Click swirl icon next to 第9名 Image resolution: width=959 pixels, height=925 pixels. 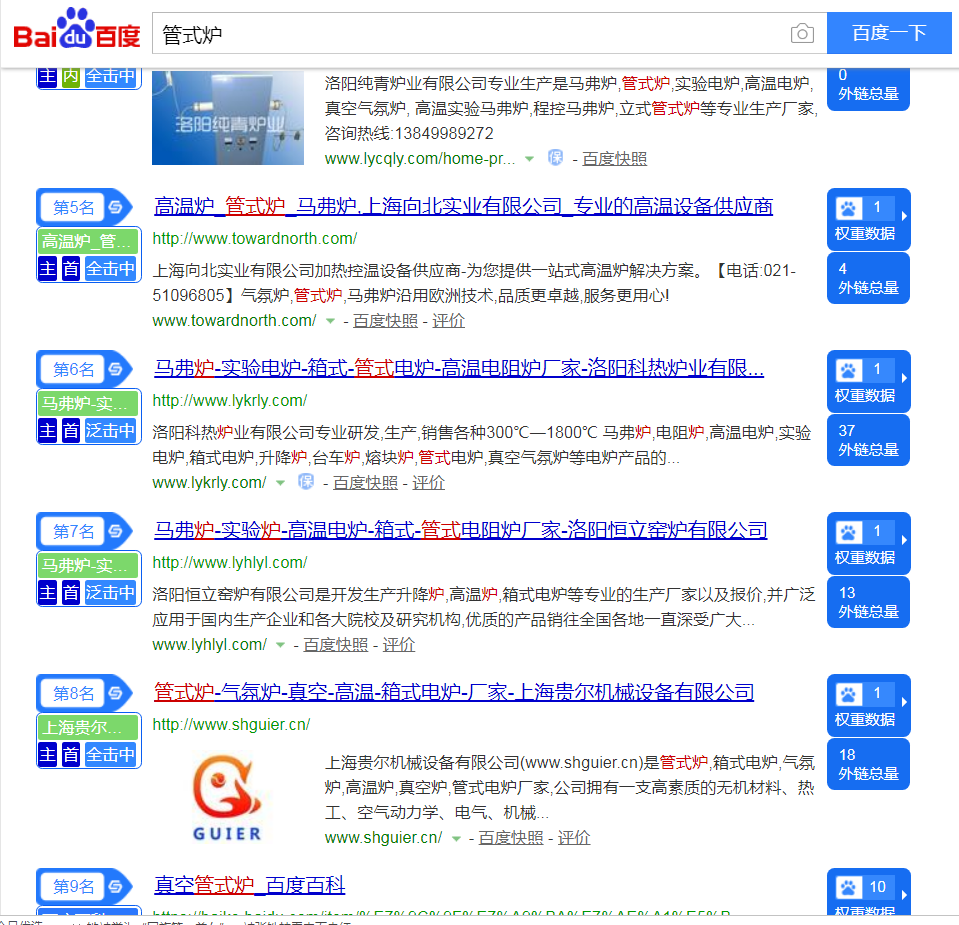pyautogui.click(x=116, y=886)
